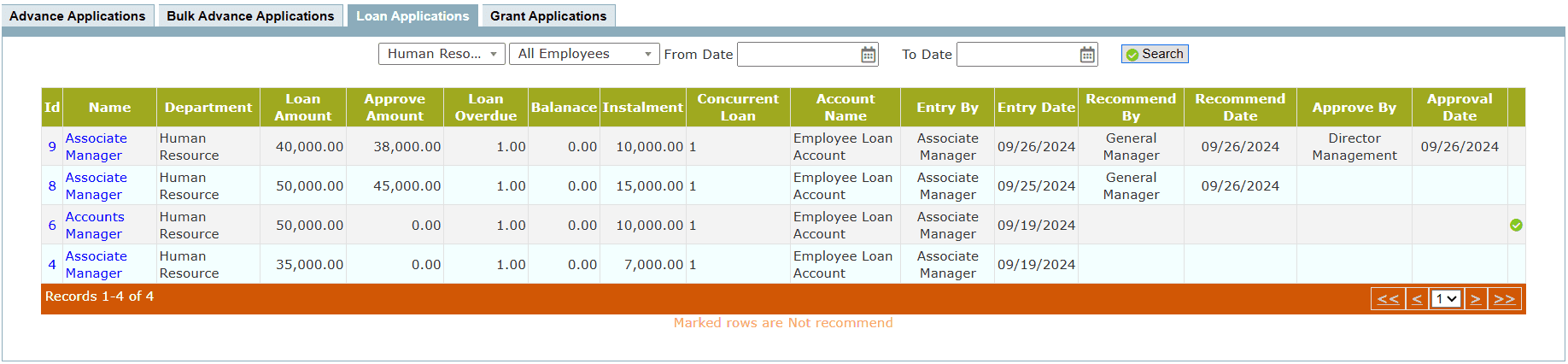
Task: Select the Loan Applications tab
Action: click(412, 16)
